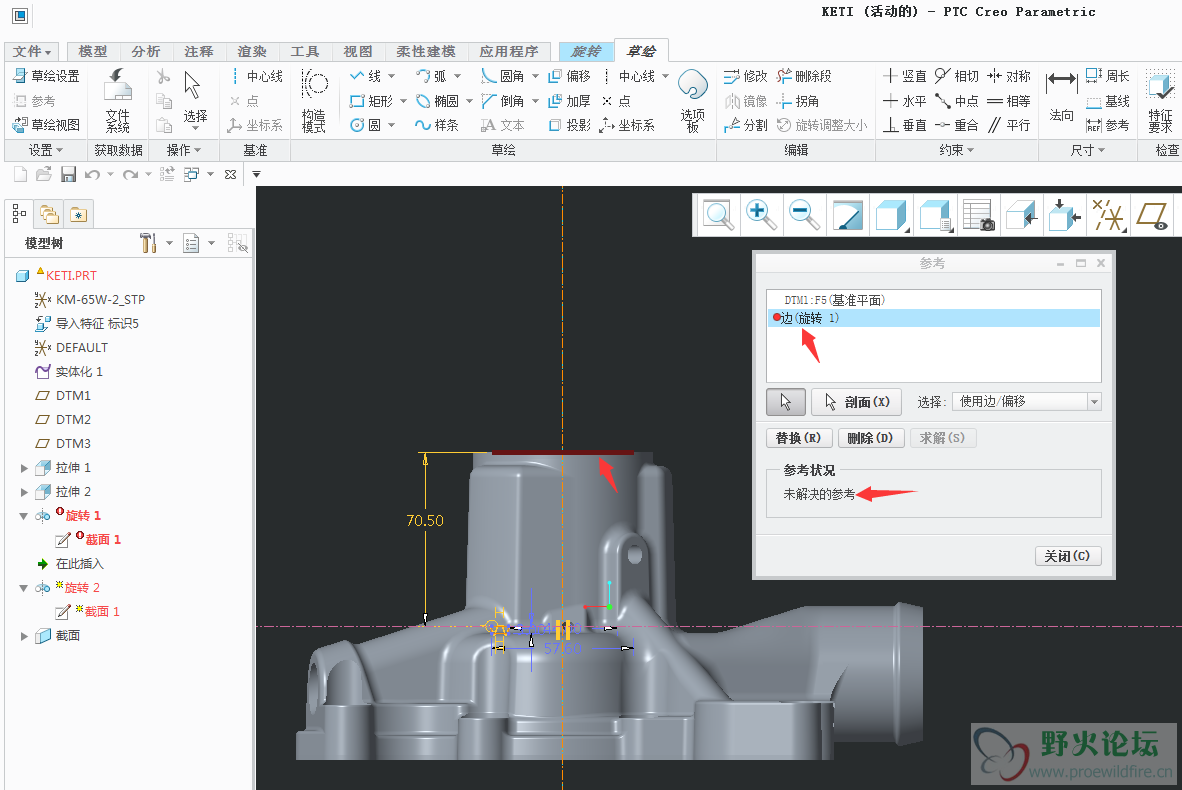Apply the 相切 tangent constraint
The image size is (1182, 790).
click(x=956, y=76)
